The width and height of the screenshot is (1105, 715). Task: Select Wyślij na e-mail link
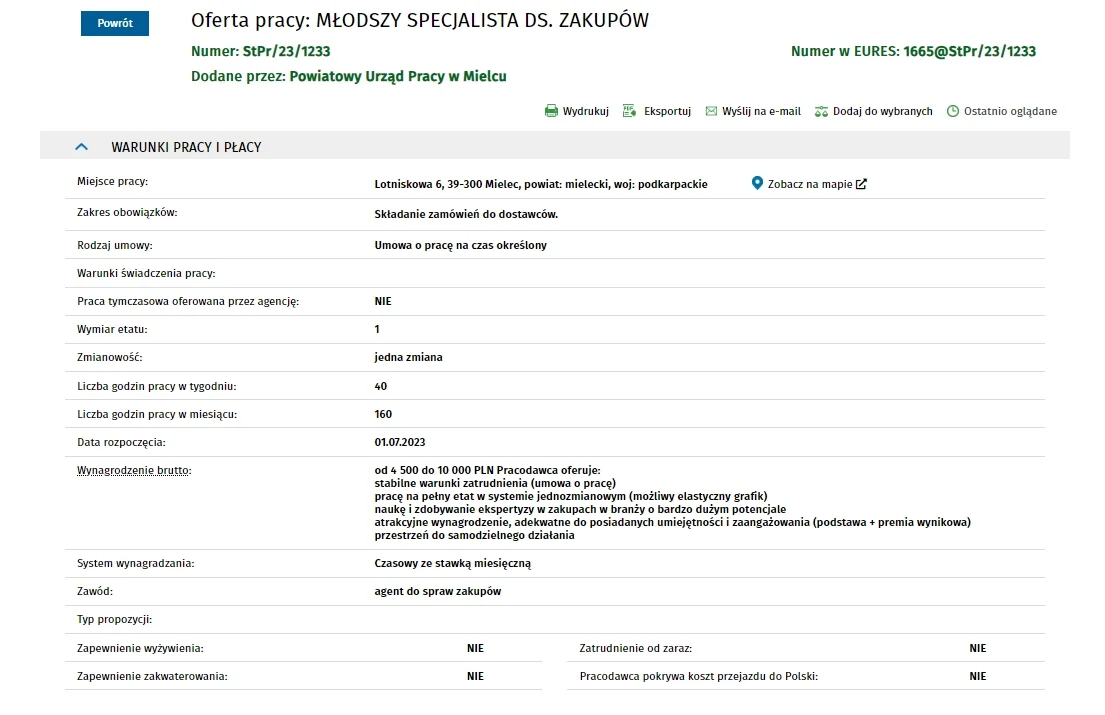[x=761, y=111]
